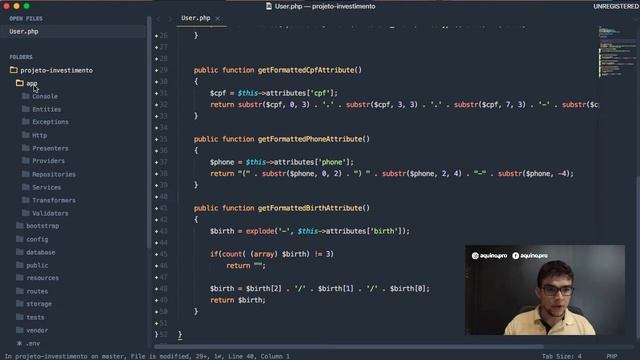This screenshot has height=360, width=640.
Task: Change the PHP syntax in status bar
Action: click(611, 356)
